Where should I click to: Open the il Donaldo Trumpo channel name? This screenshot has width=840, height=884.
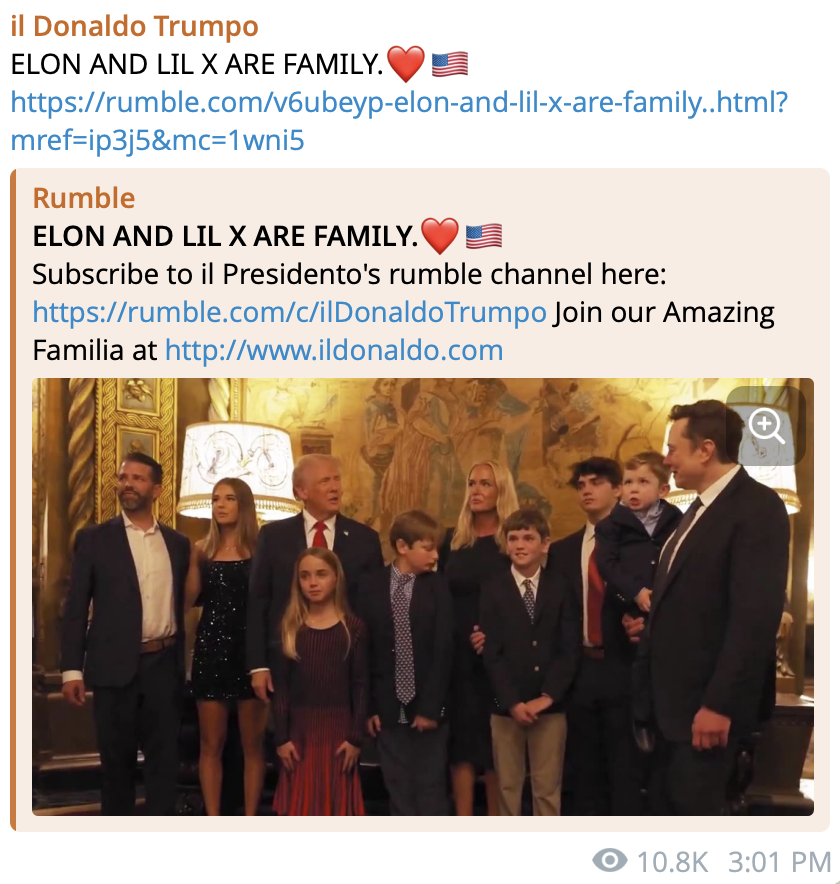(x=134, y=27)
